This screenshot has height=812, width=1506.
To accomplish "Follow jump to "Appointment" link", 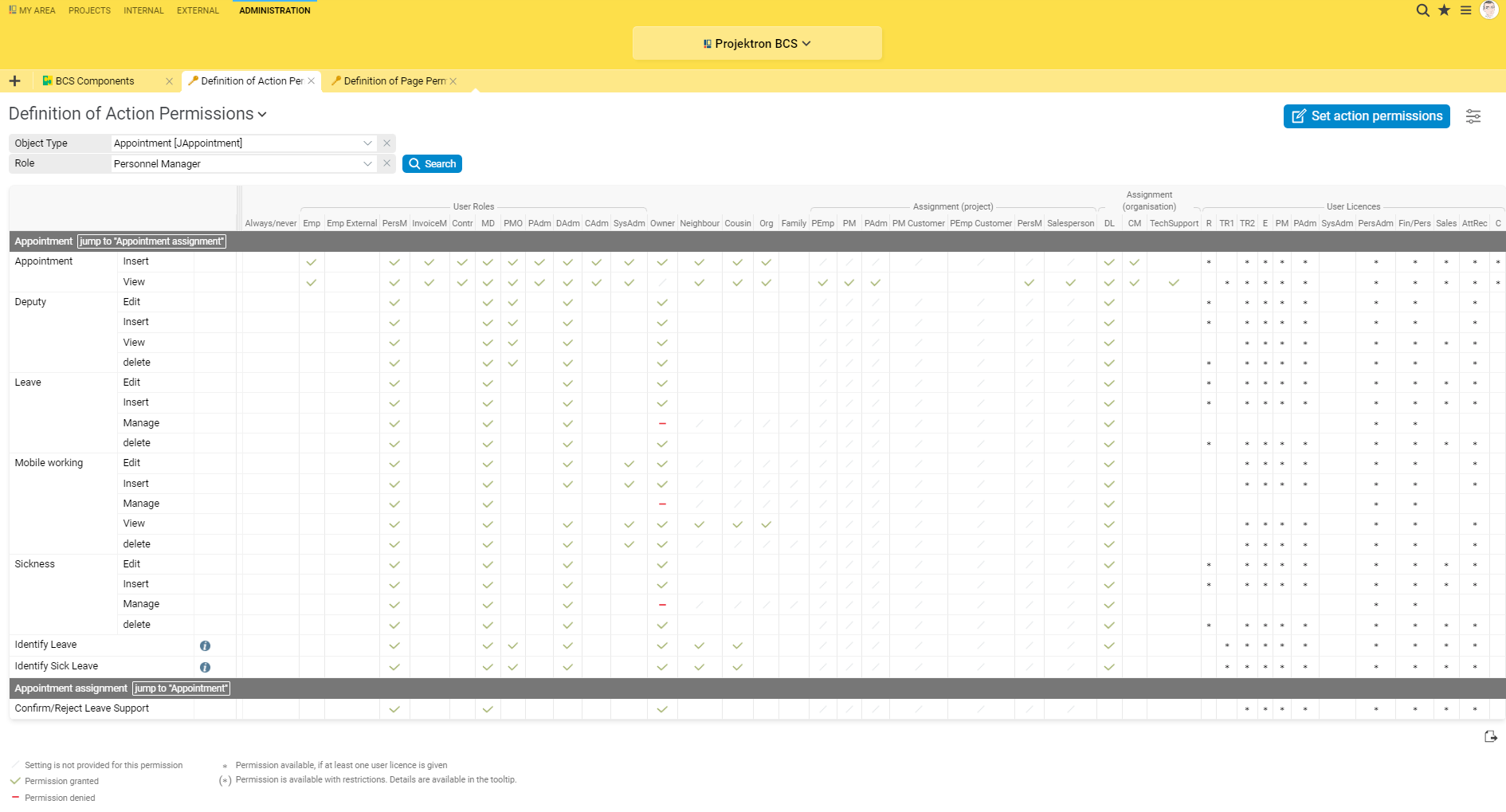I will pyautogui.click(x=181, y=688).
